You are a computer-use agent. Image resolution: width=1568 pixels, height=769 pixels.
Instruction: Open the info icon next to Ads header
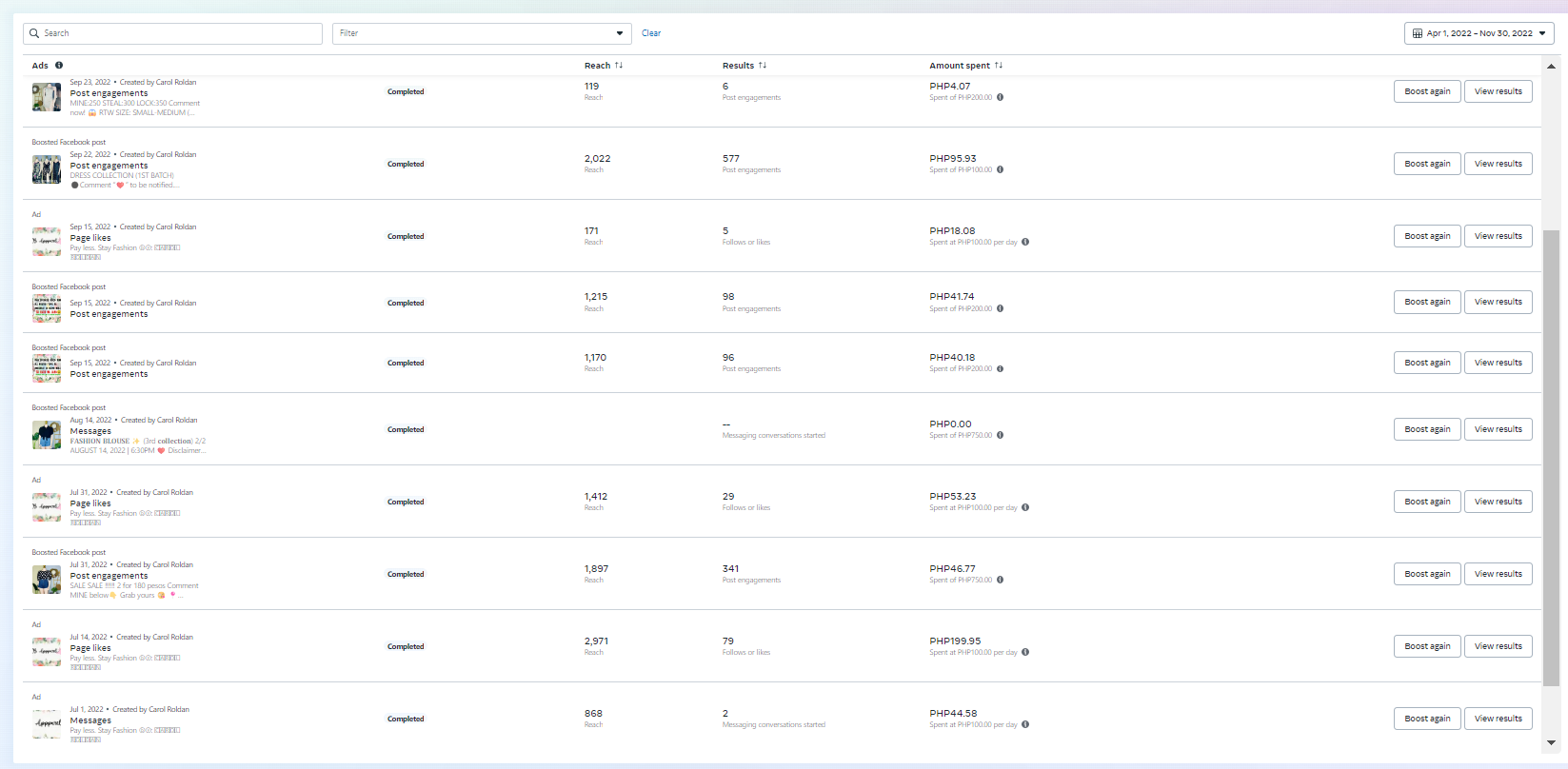[59, 66]
